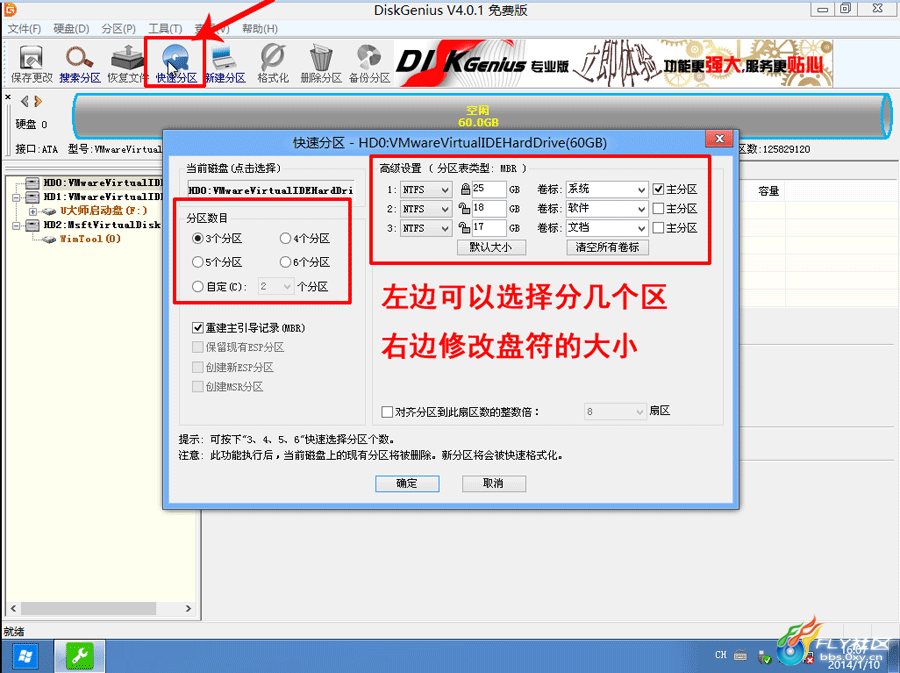The width and height of the screenshot is (900, 673).
Task: Select 6 partitions (6个分区) radio
Action: click(x=285, y=262)
